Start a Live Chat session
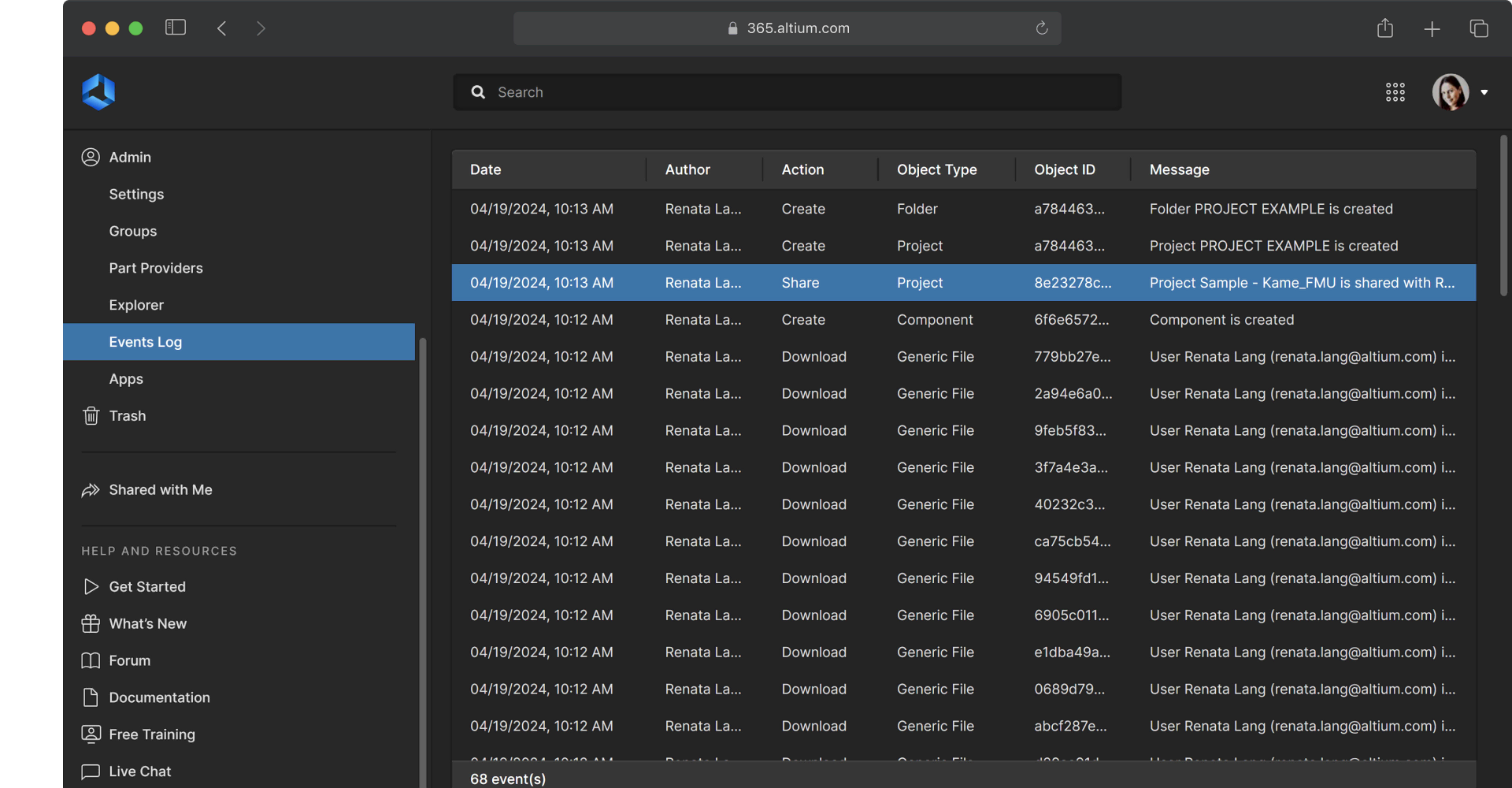1512x788 pixels. point(139,771)
